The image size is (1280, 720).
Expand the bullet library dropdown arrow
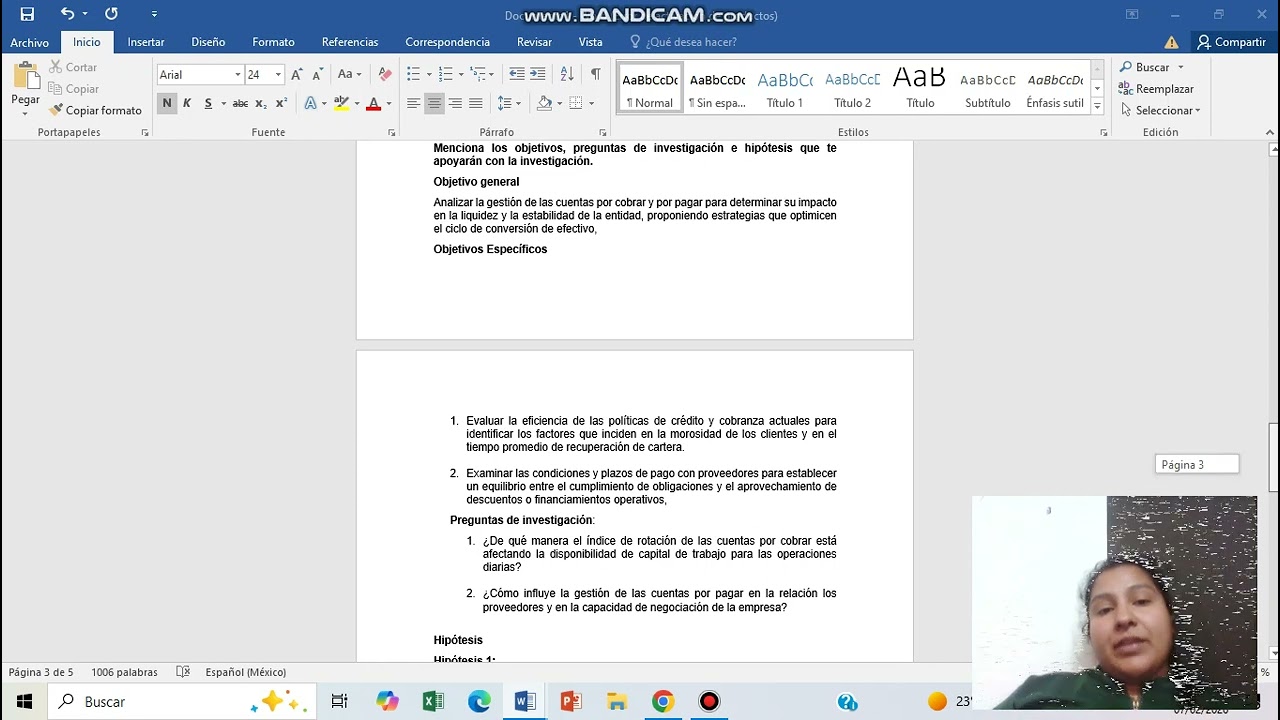click(x=428, y=74)
